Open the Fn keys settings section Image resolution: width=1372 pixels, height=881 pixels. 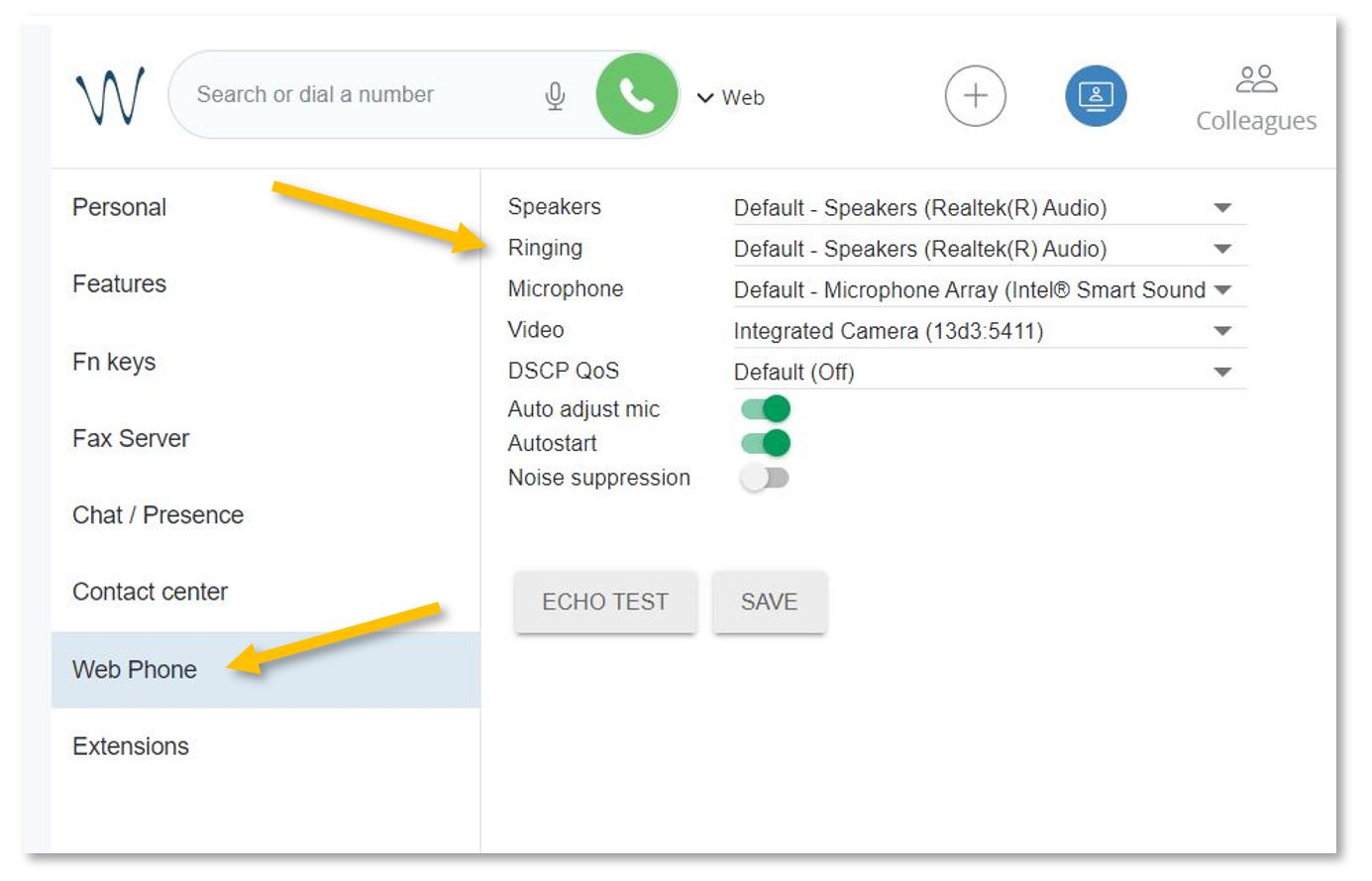tap(114, 362)
